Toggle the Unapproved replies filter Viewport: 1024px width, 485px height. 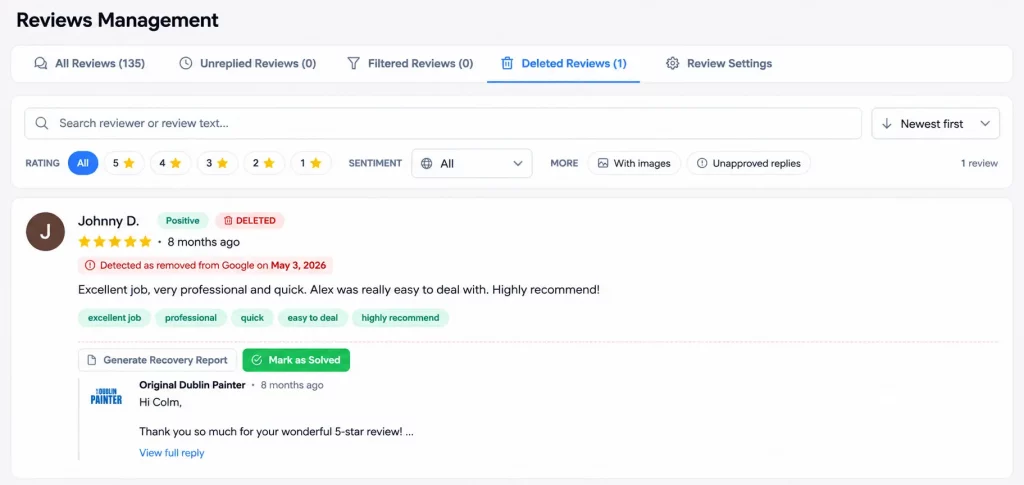tap(748, 163)
